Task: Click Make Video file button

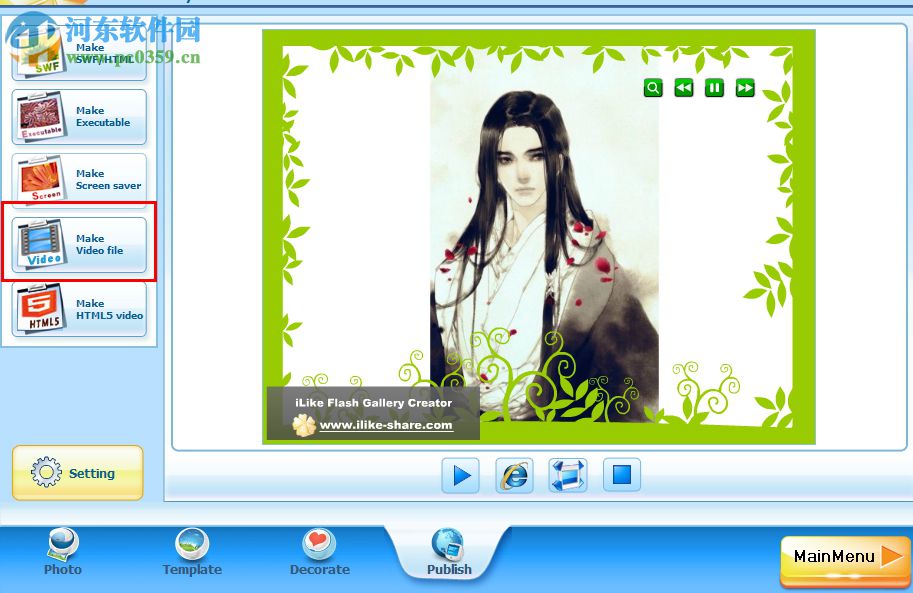Action: [x=79, y=244]
